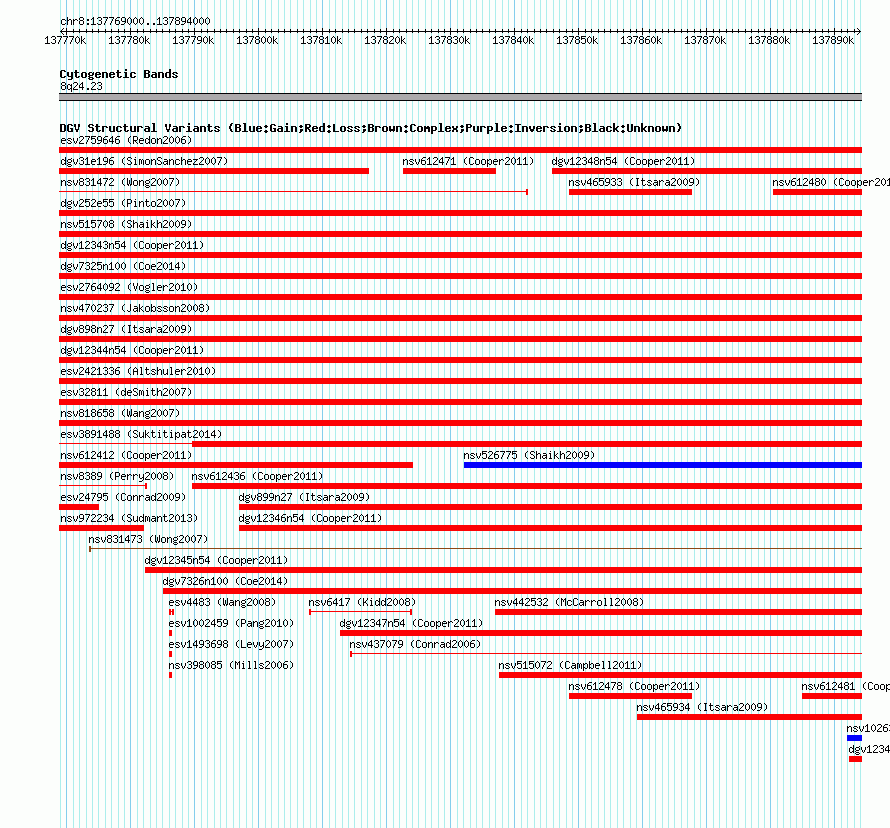Click the dgv252e55 (Pinto2007) label
This screenshot has height=828, width=890.
click(123, 203)
